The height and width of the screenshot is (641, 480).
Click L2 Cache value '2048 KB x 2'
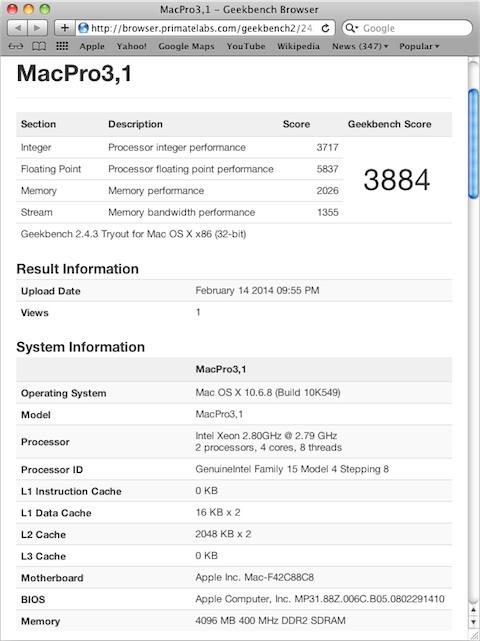pos(223,534)
